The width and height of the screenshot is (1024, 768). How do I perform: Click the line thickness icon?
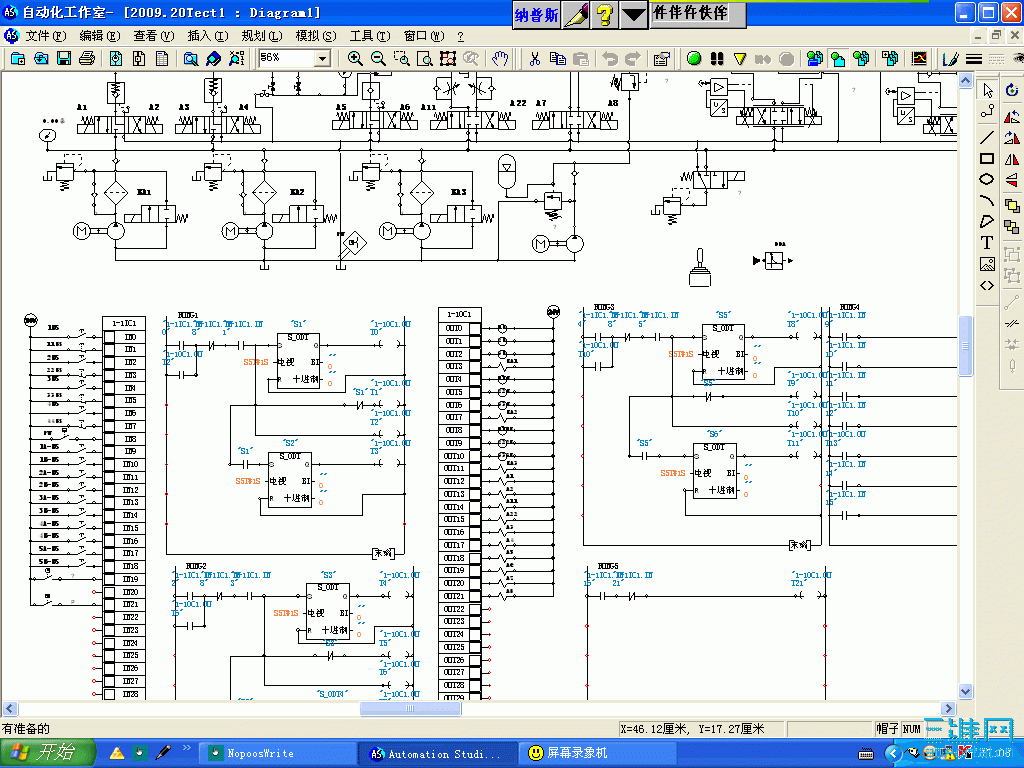click(x=974, y=59)
